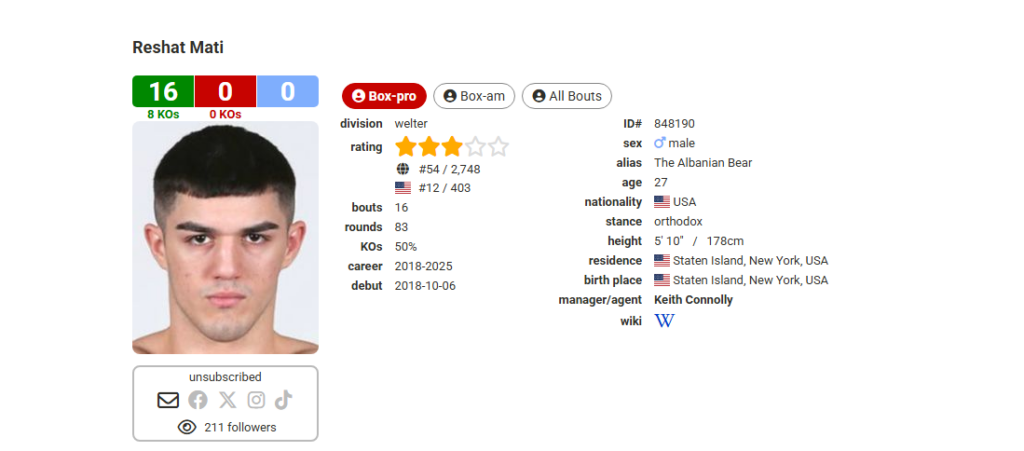The image size is (1024, 451).
Task: Open the TikTok icon
Action: [284, 400]
